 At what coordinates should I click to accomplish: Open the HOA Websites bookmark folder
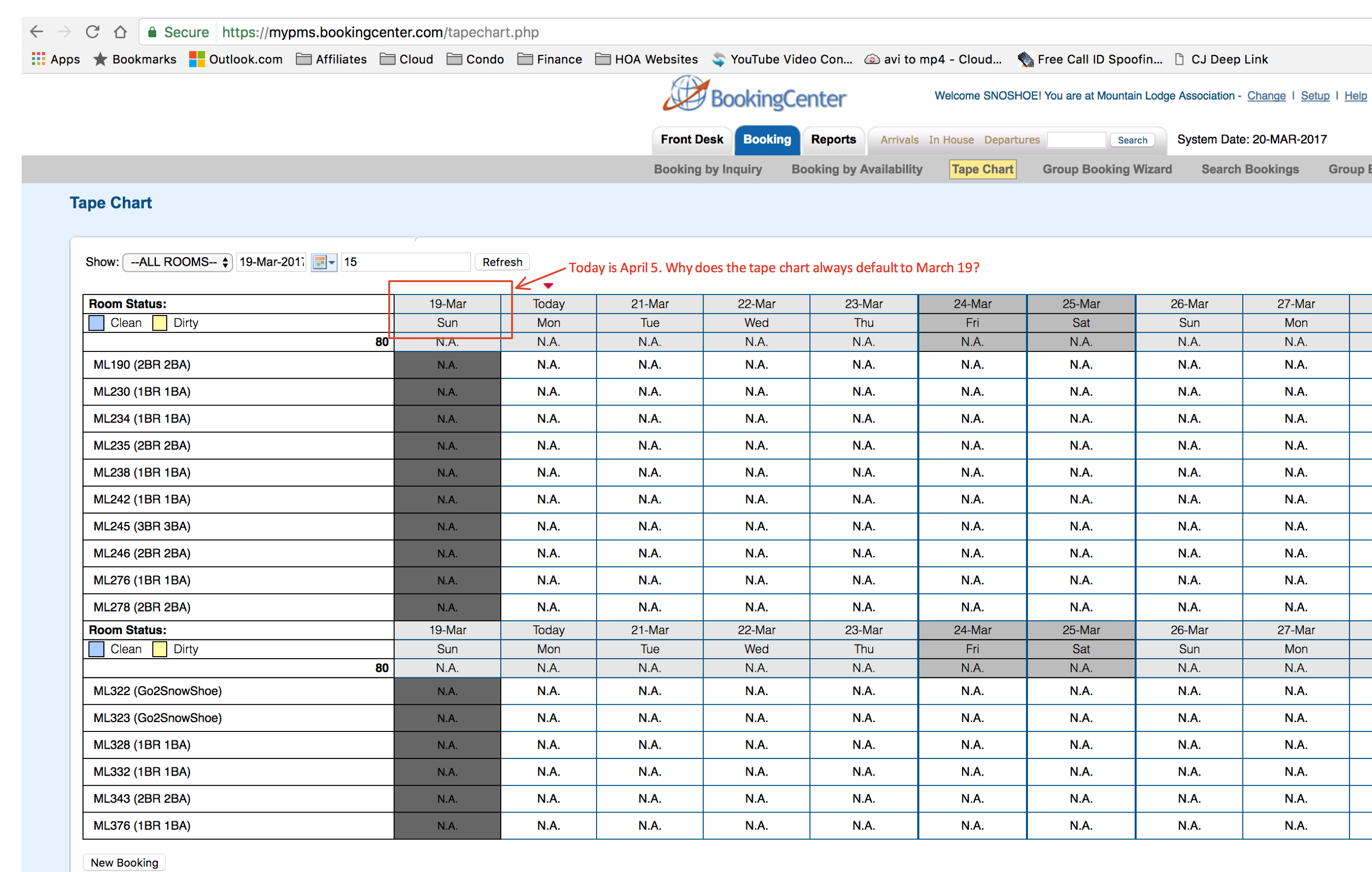[x=647, y=59]
